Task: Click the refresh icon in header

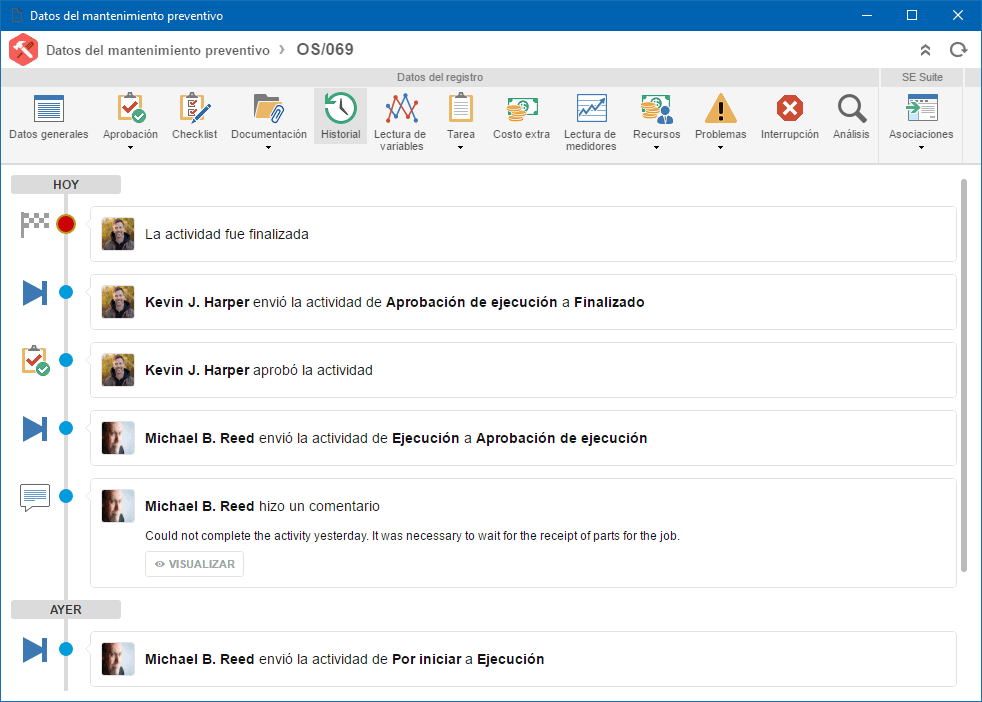Action: pos(958,49)
